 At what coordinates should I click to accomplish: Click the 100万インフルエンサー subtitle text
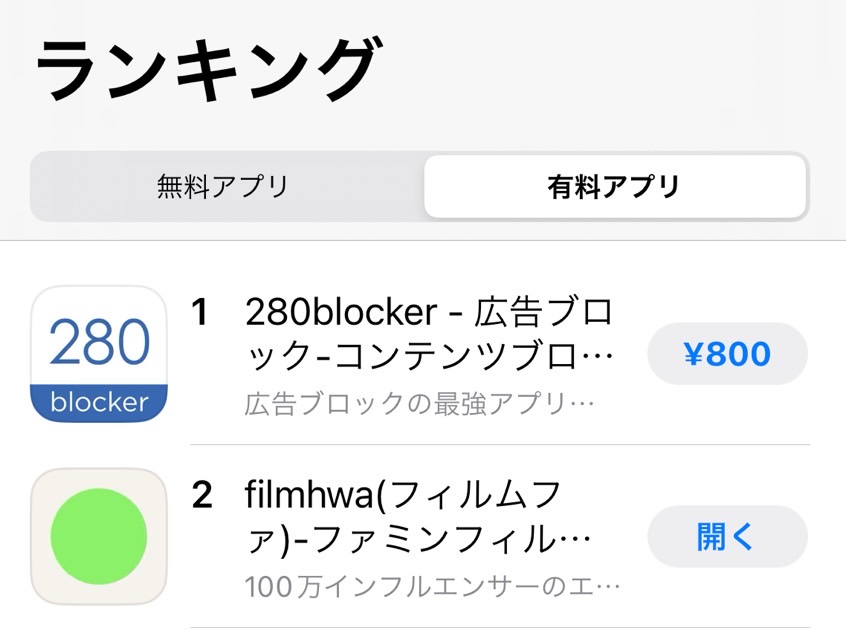432,585
